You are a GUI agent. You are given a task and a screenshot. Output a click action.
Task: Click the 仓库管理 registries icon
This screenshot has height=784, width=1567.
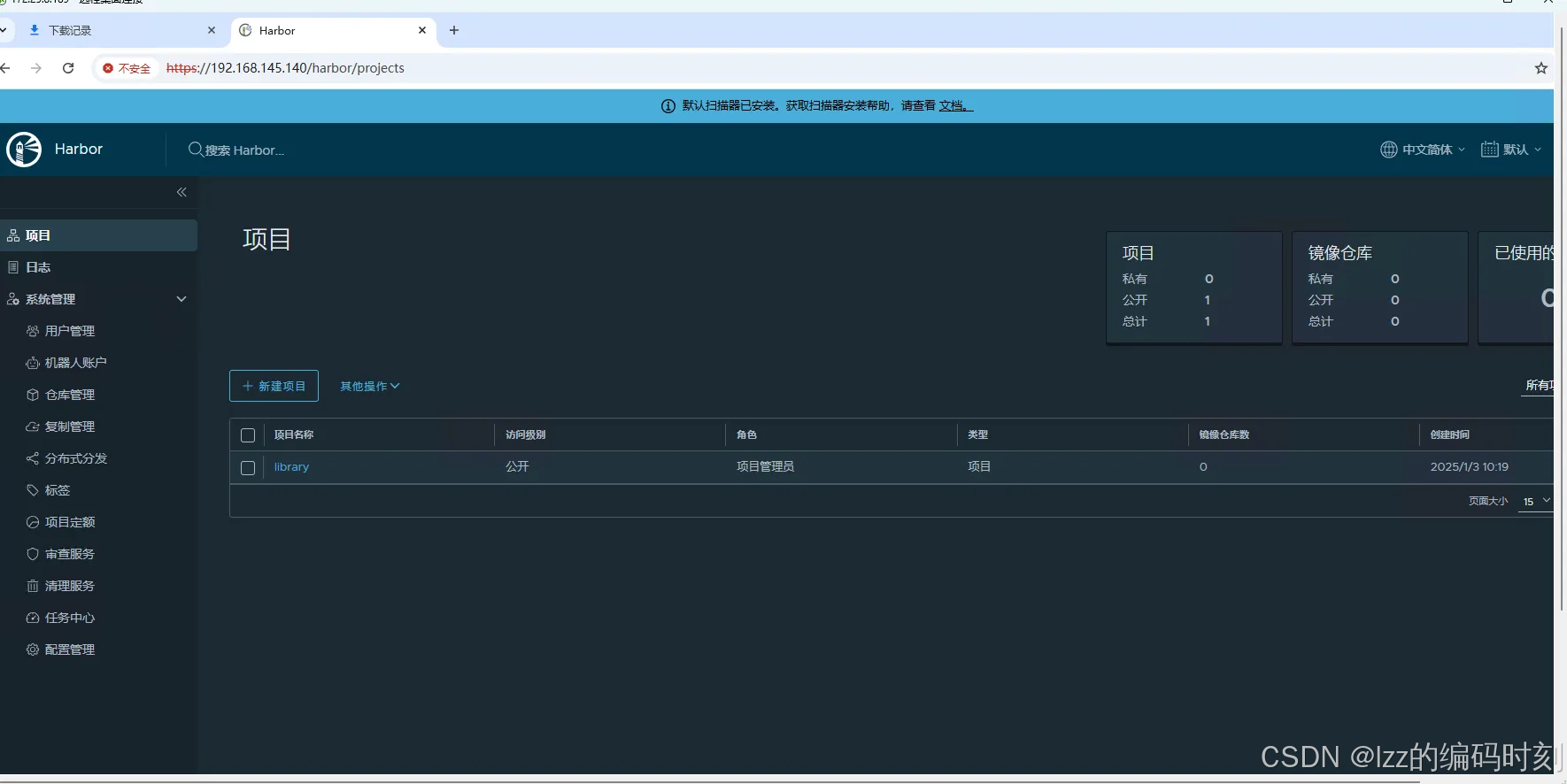pos(33,395)
